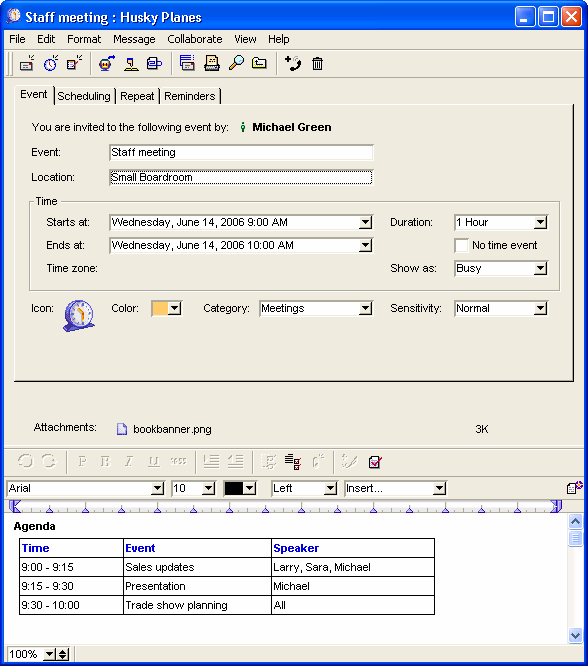Switch to the Scheduling tab
588x666 pixels.
click(x=84, y=96)
